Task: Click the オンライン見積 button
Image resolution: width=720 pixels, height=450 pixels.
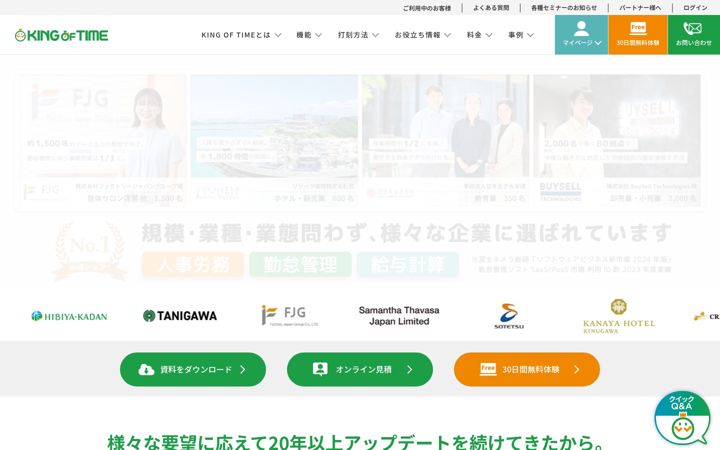Action: [360, 369]
